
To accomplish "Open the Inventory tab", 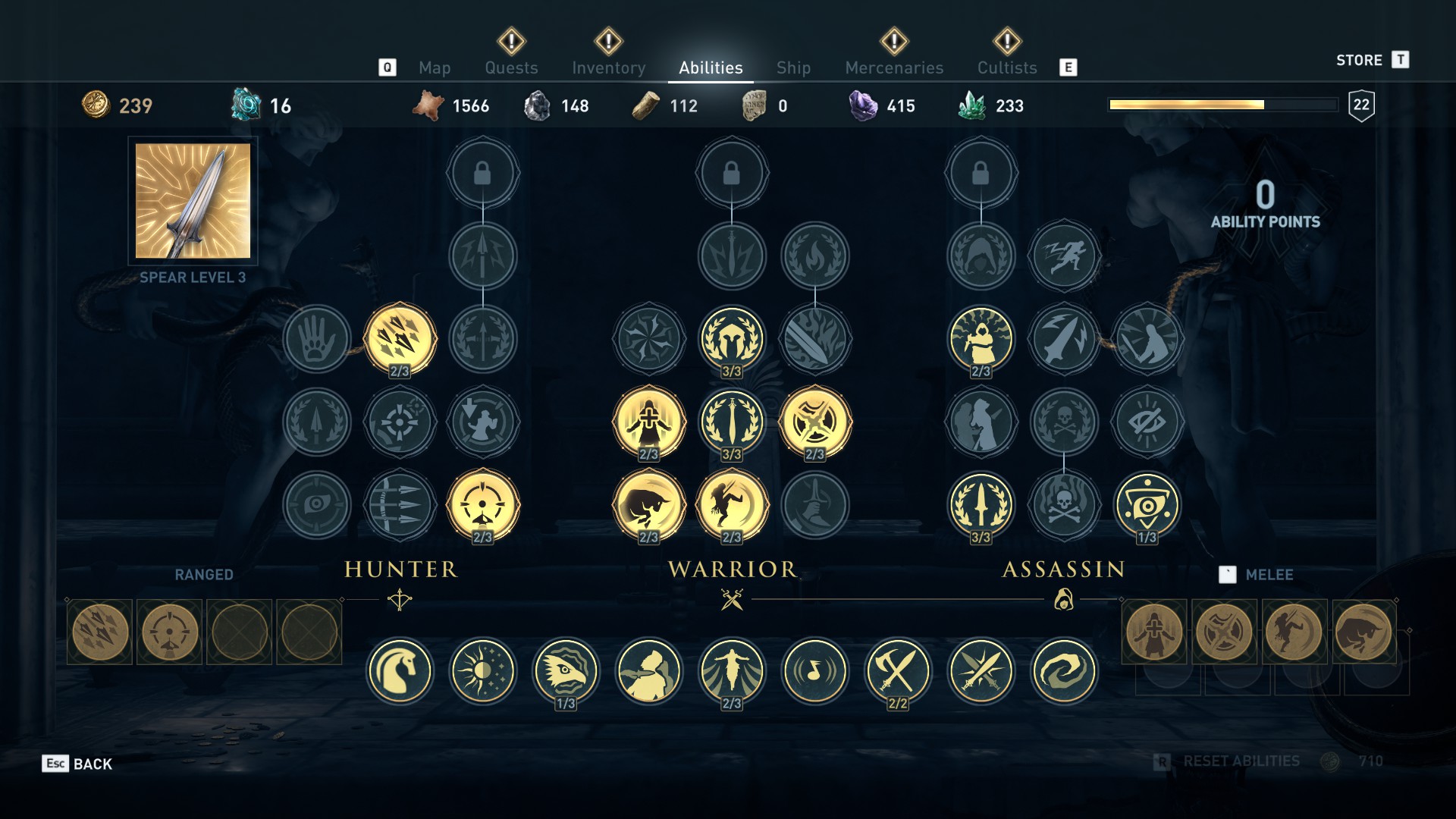I will tap(609, 67).
